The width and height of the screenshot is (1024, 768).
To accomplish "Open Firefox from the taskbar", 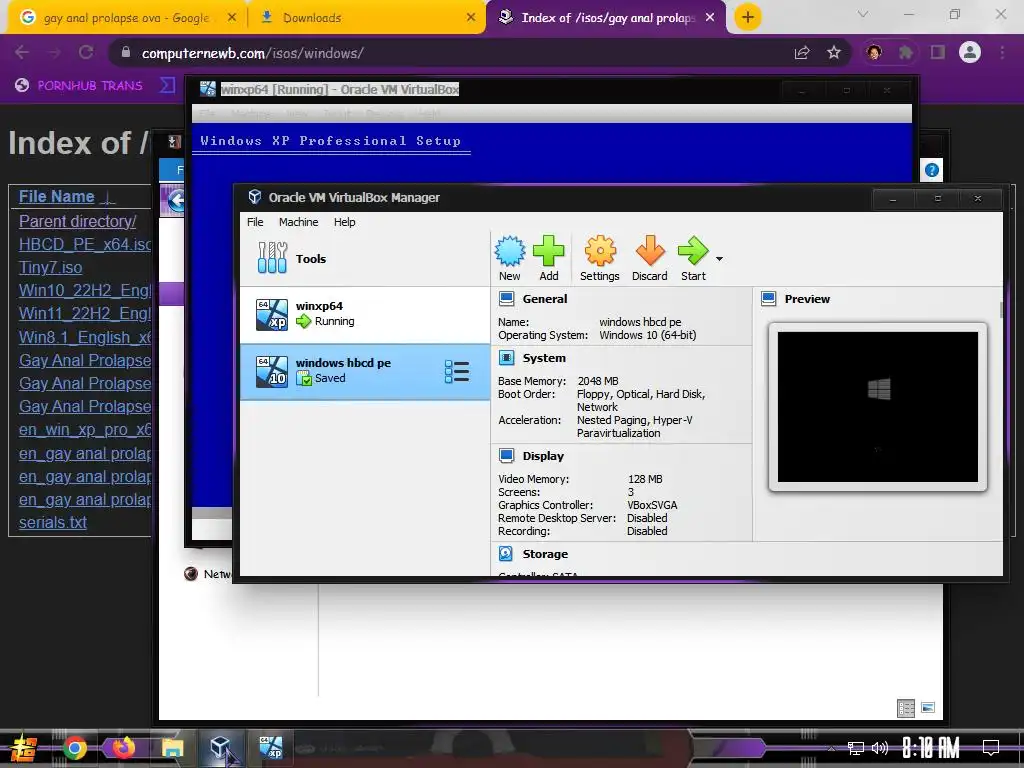I will coord(123,748).
